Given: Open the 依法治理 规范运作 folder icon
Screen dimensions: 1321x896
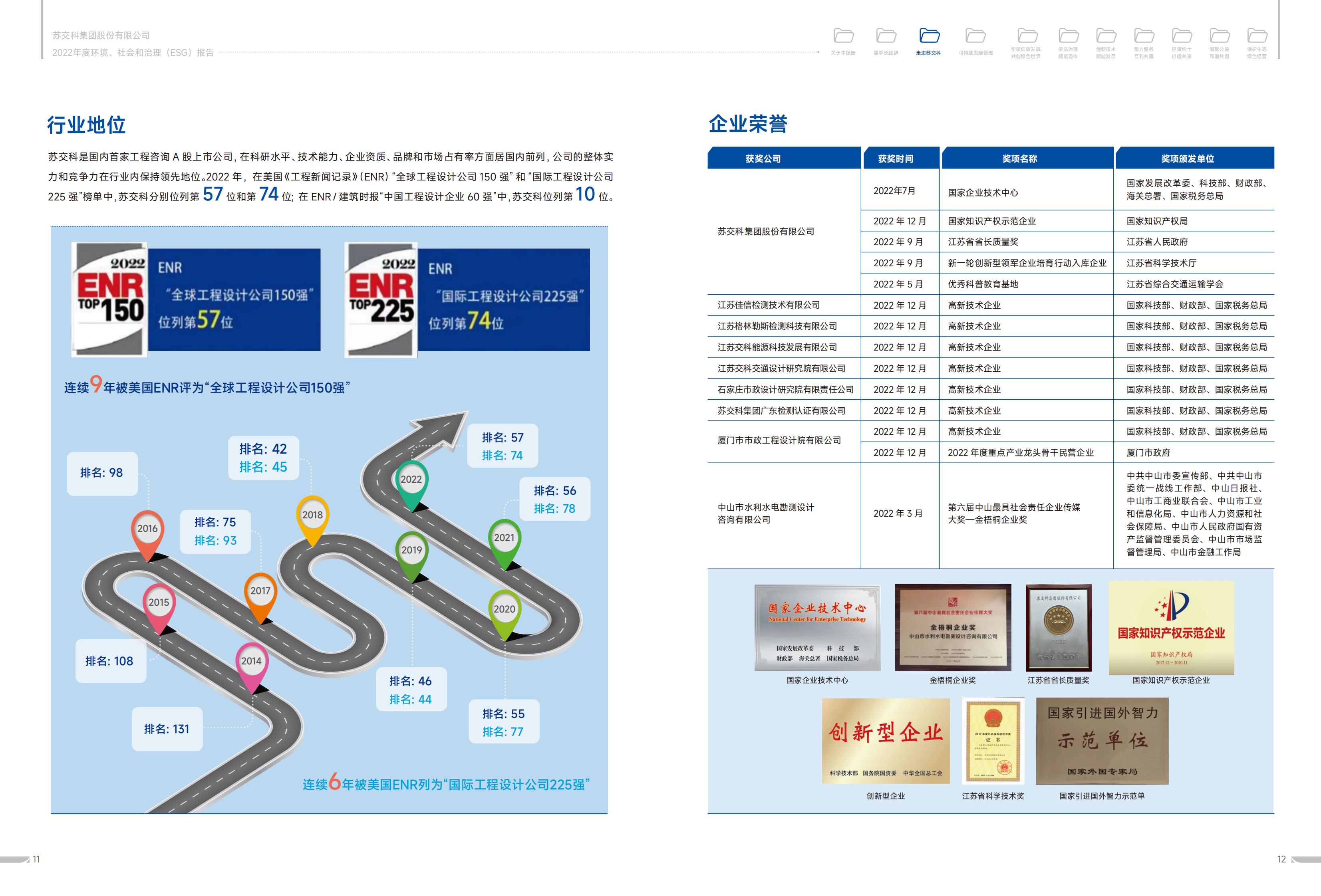Looking at the screenshot, I should pyautogui.click(x=1068, y=36).
